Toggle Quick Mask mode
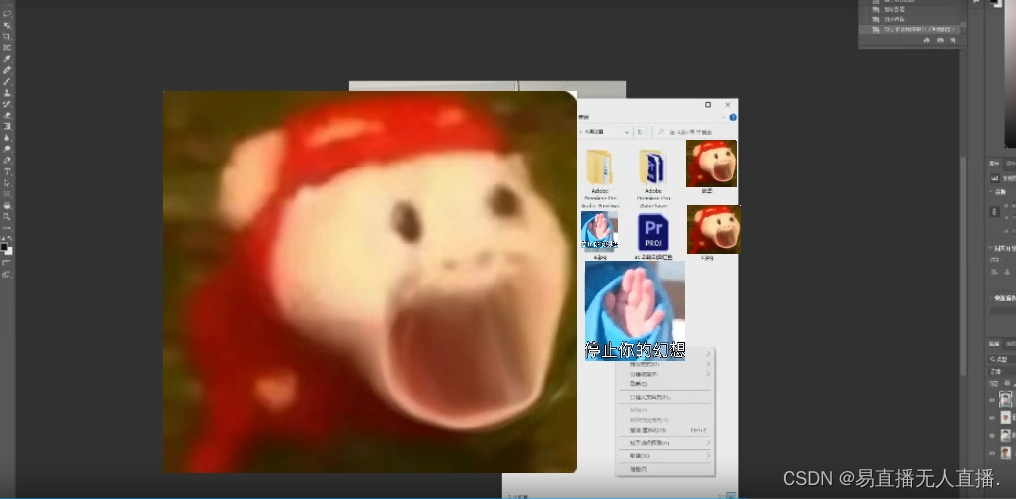1016x499 pixels. tap(7, 263)
